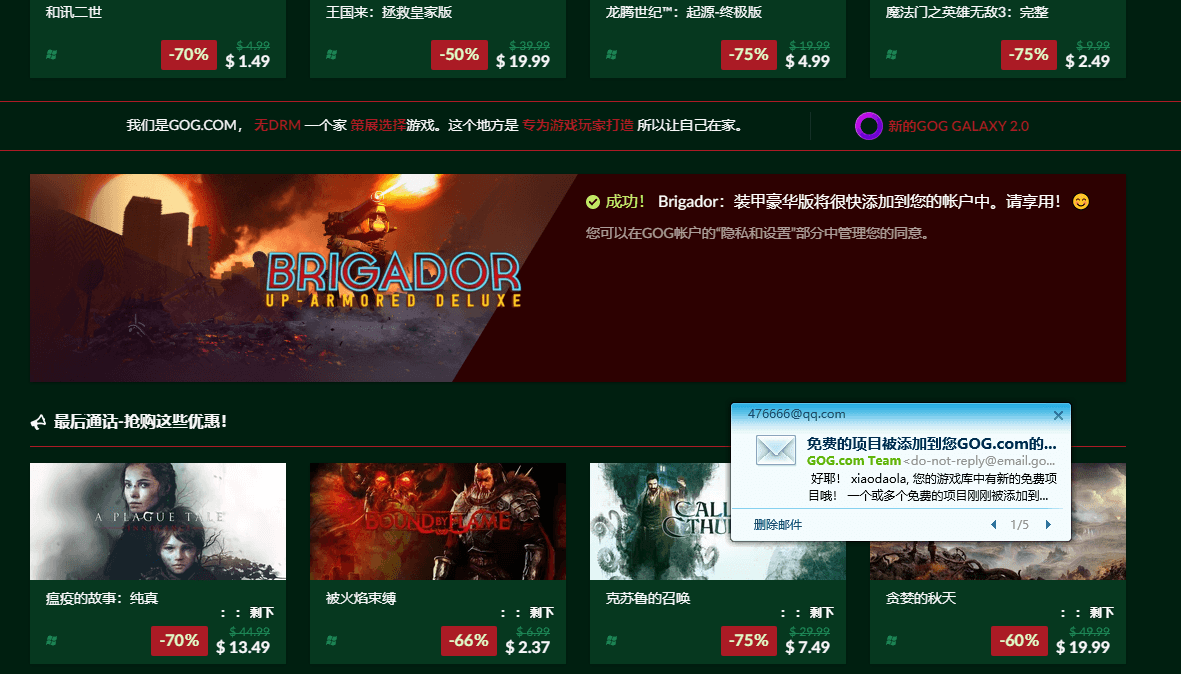
Task: Click the -60% badge on 贪婪的秋天
Action: click(1019, 641)
